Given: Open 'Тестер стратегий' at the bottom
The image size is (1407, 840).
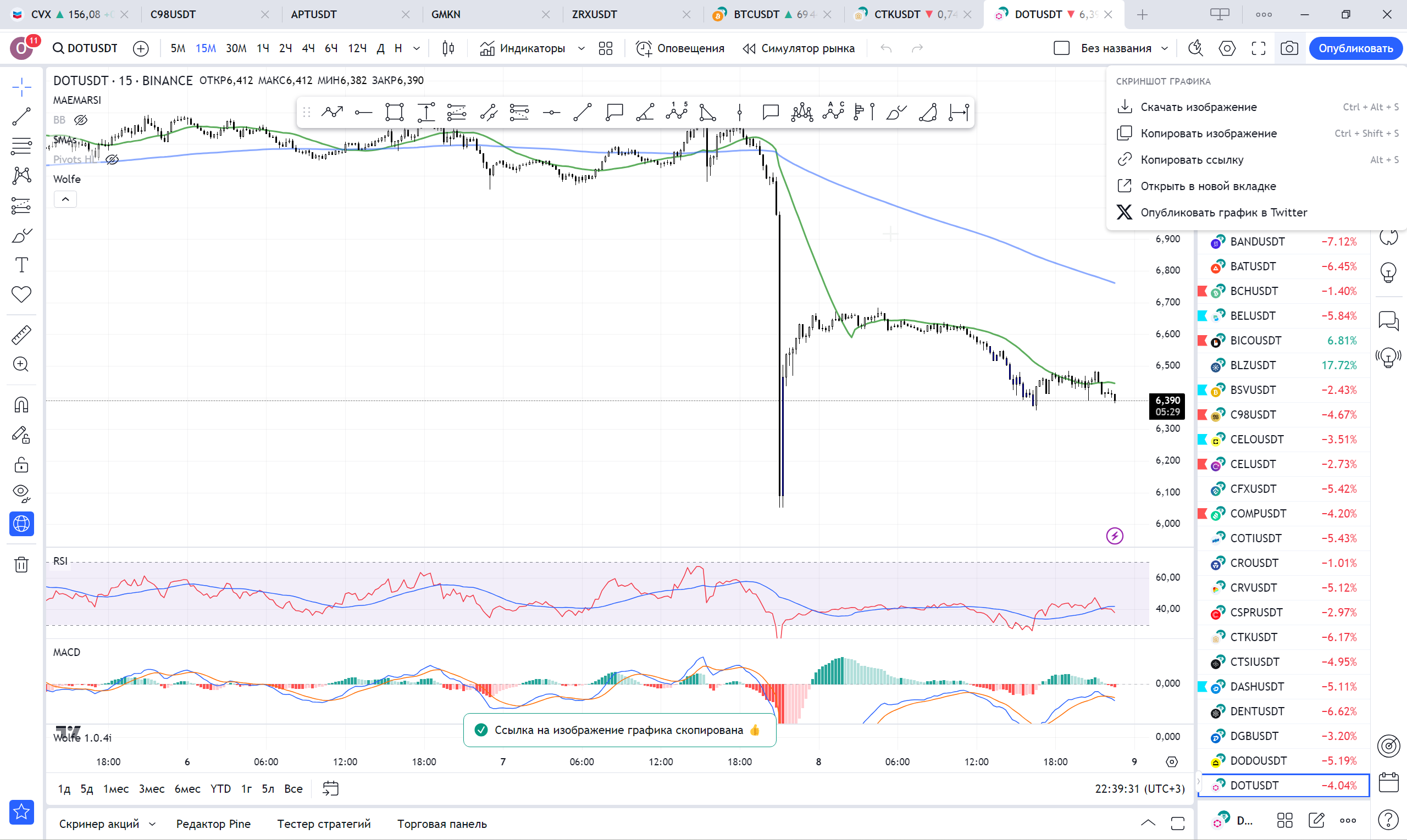Looking at the screenshot, I should 323,824.
